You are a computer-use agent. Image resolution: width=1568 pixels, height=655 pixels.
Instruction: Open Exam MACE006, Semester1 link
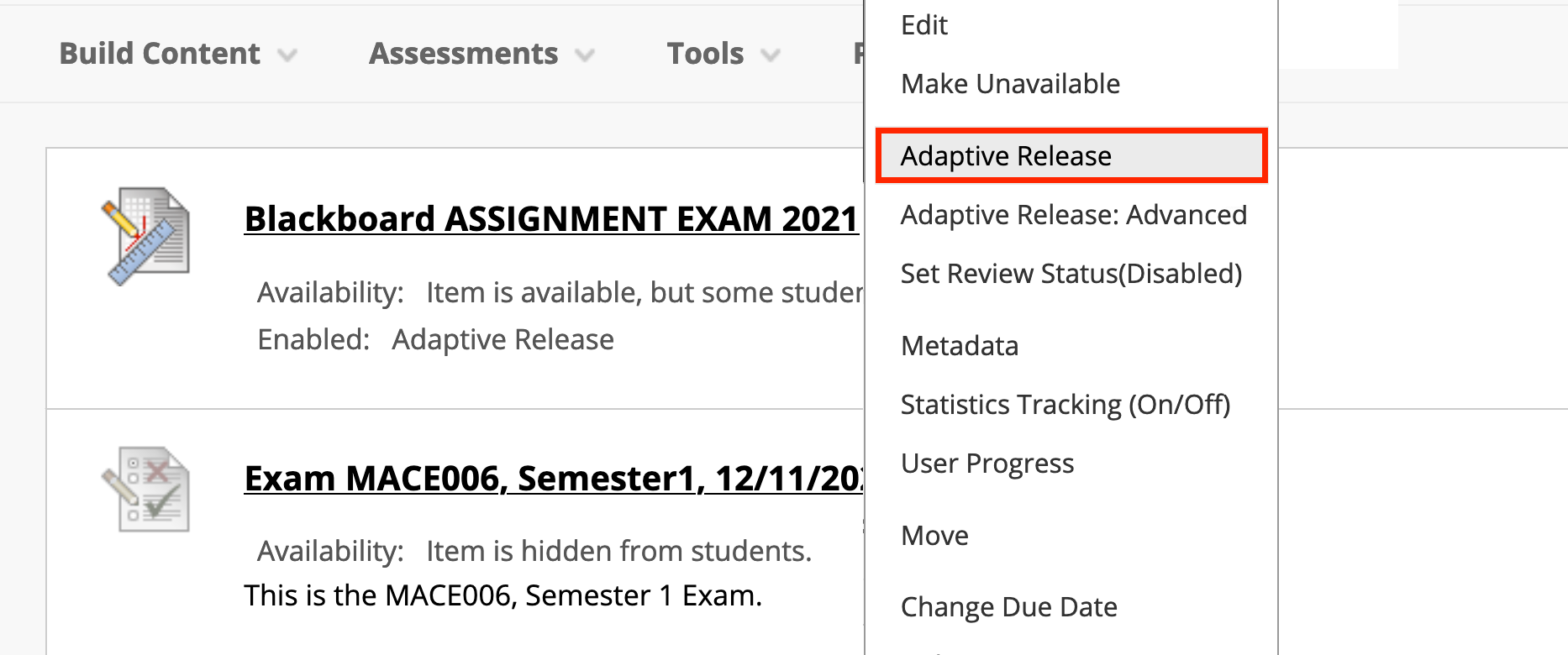tap(553, 479)
